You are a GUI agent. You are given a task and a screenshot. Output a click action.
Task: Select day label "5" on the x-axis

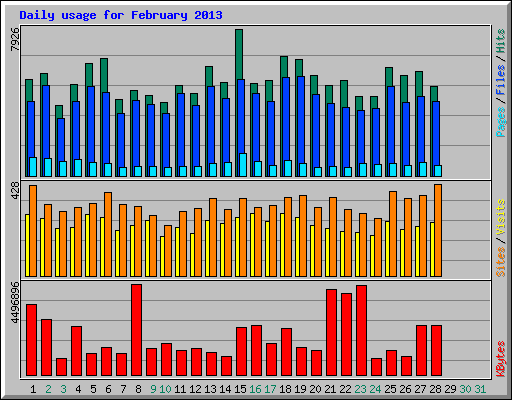click(x=93, y=389)
